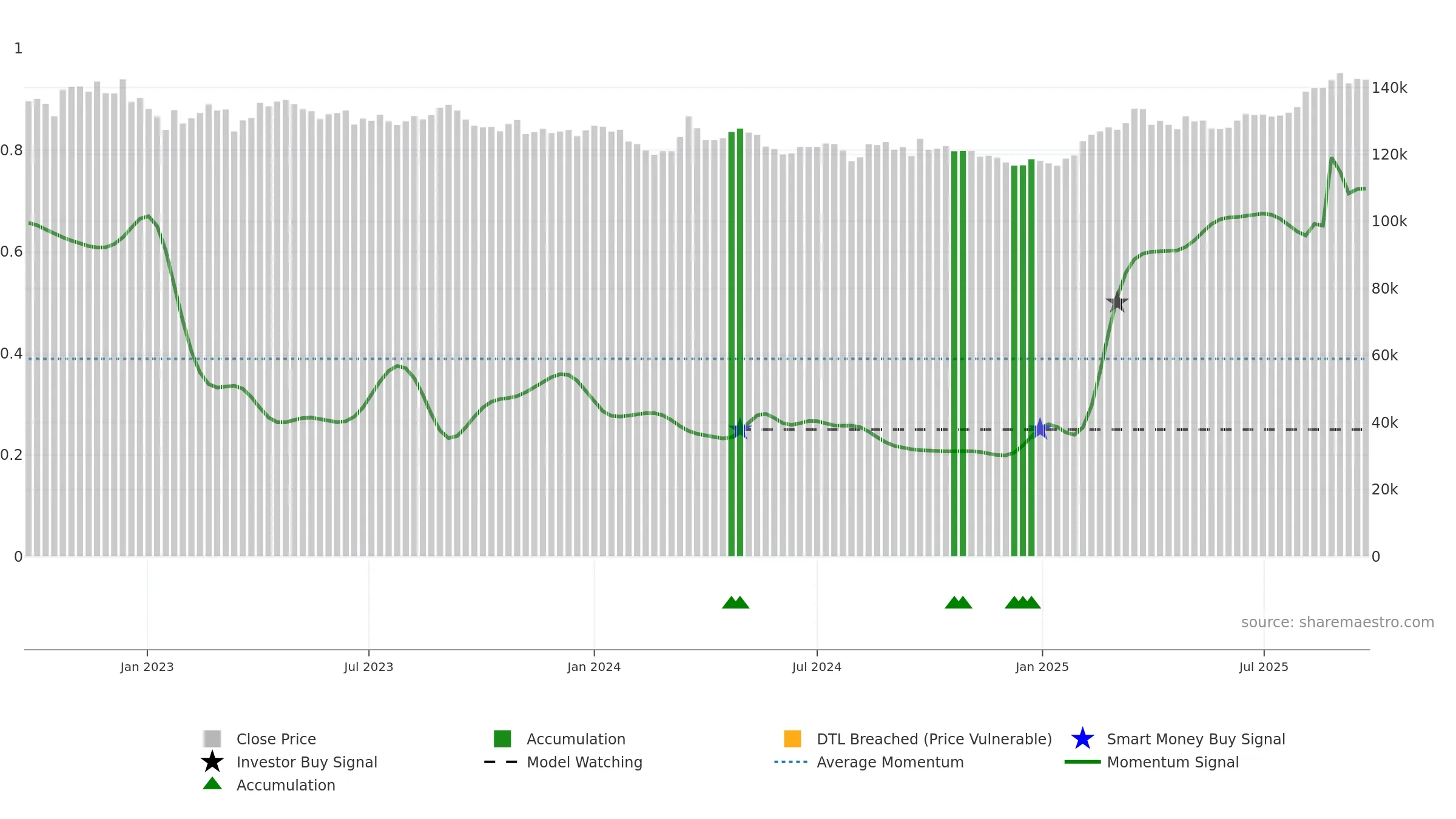Click the first pair of green accumulation triangles
The image size is (1456, 819).
(735, 602)
